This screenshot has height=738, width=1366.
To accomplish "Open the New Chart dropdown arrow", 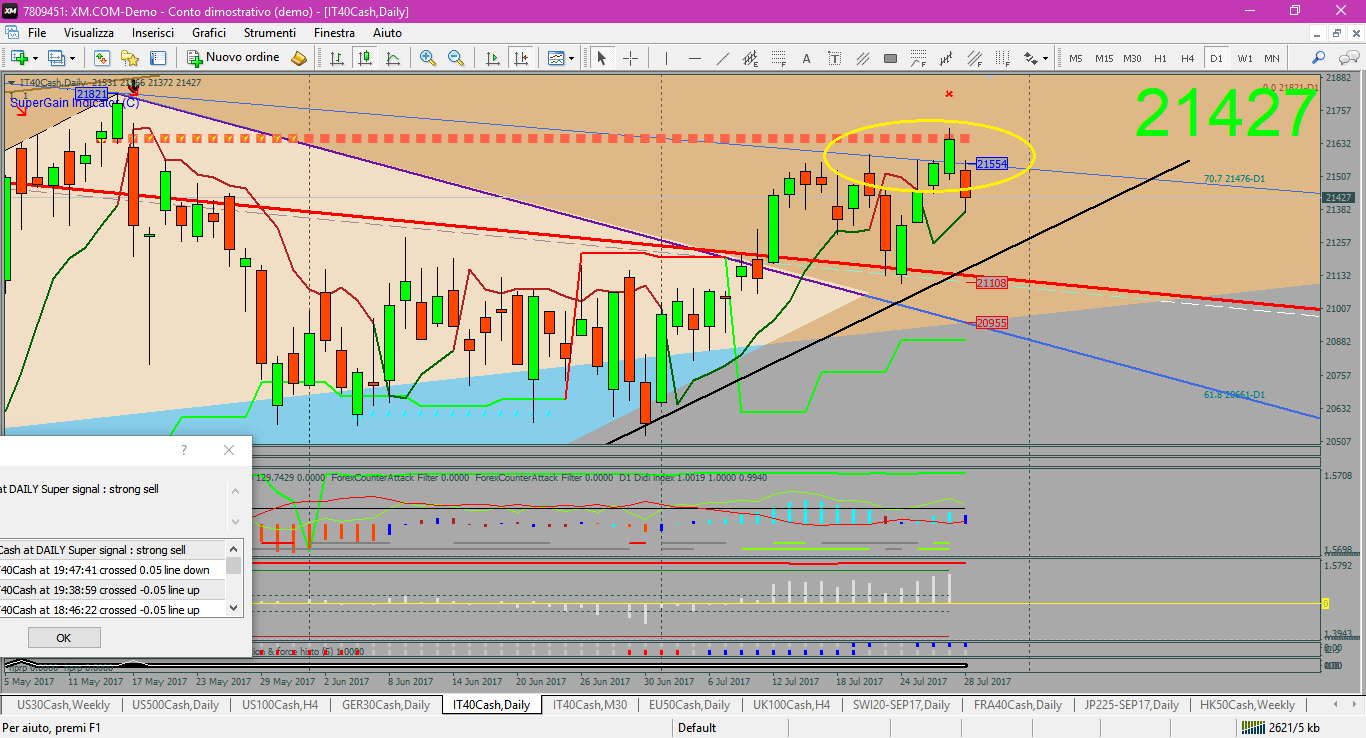I will [36, 58].
